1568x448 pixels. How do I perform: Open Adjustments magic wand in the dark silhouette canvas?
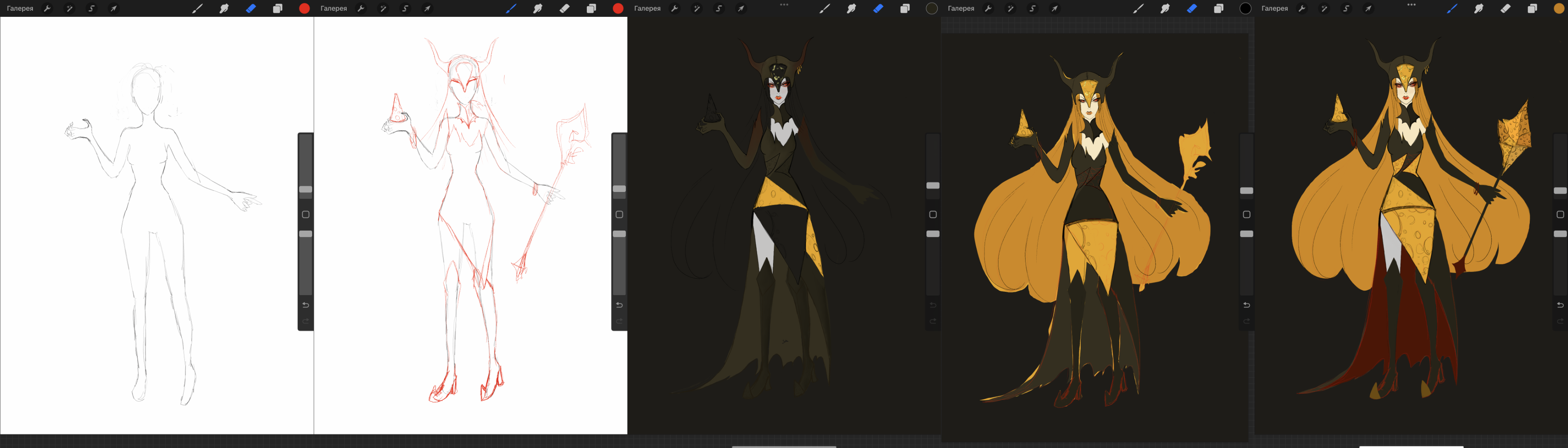click(696, 9)
